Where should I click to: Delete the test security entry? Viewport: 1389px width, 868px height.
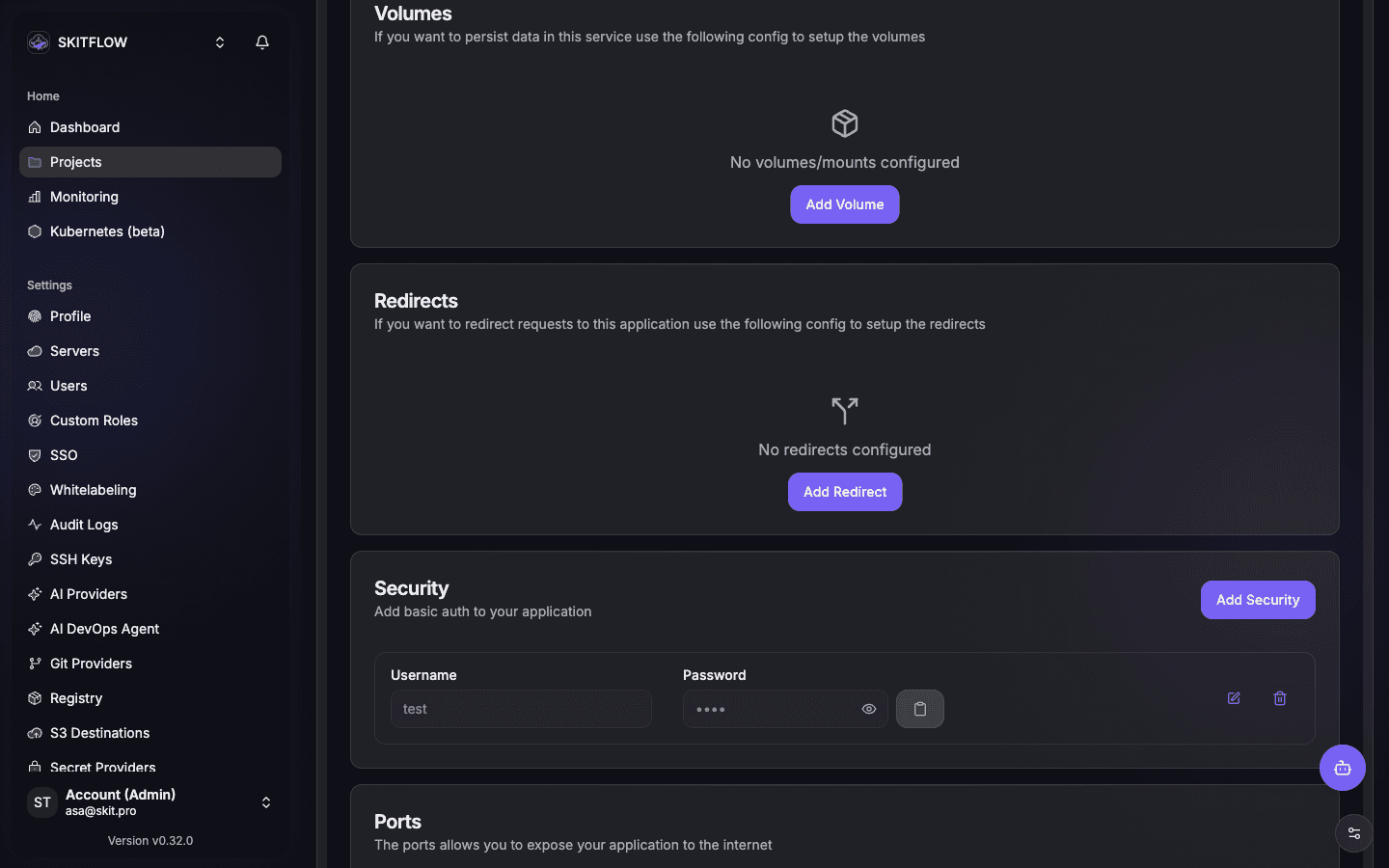[1280, 698]
